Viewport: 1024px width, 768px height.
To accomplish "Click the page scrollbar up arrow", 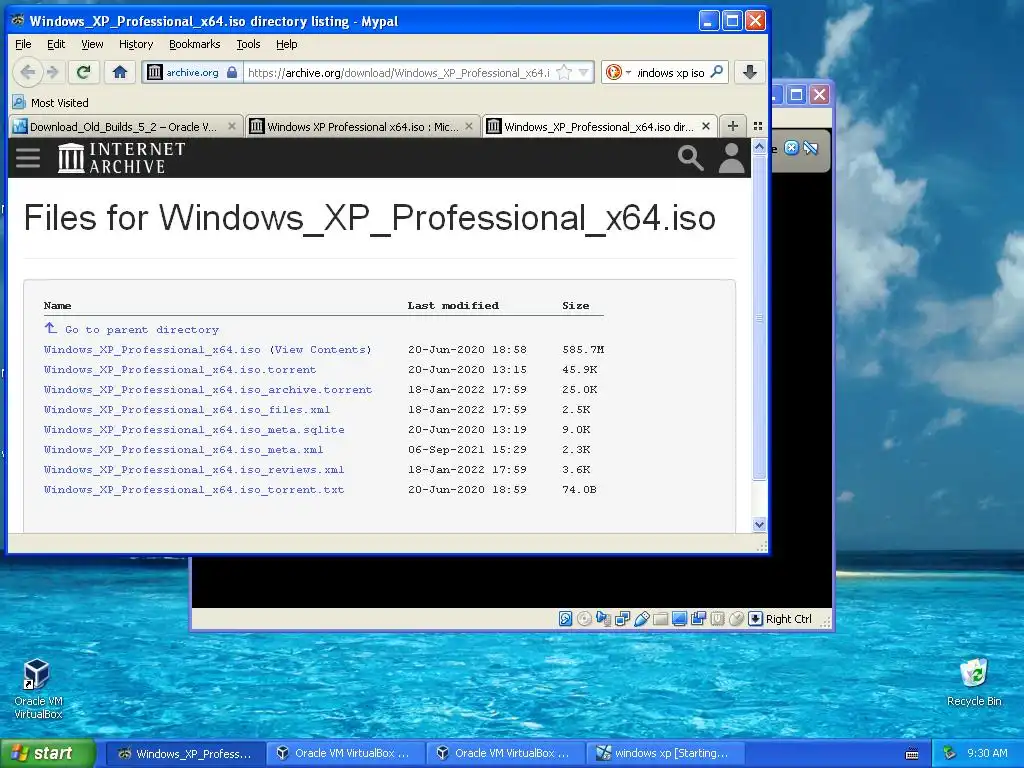I will (758, 148).
